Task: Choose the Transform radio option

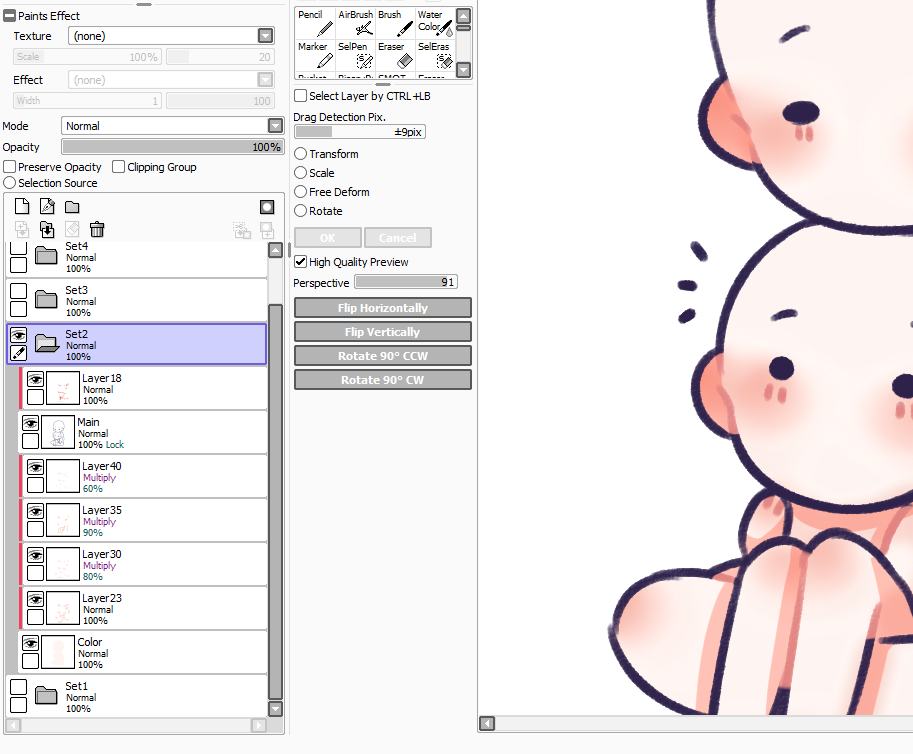Action: point(300,154)
